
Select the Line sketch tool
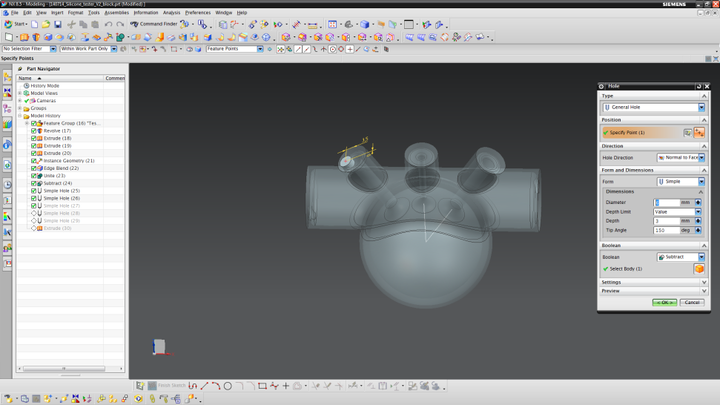(x=204, y=386)
